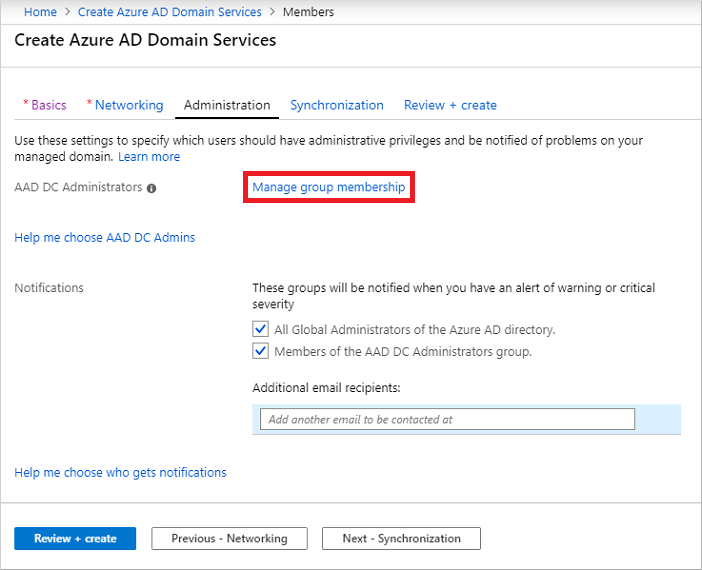Click the info icon beside AAD DC Administrators
Screen dimensions: 702x570
[x=152, y=188]
